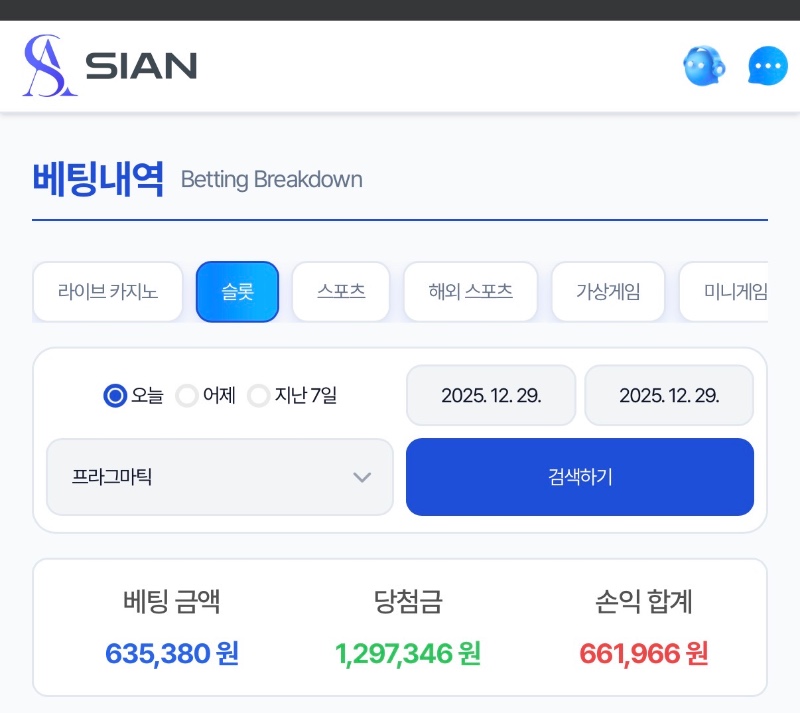Select the 가상게임 tab
The image size is (800, 713).
(608, 292)
